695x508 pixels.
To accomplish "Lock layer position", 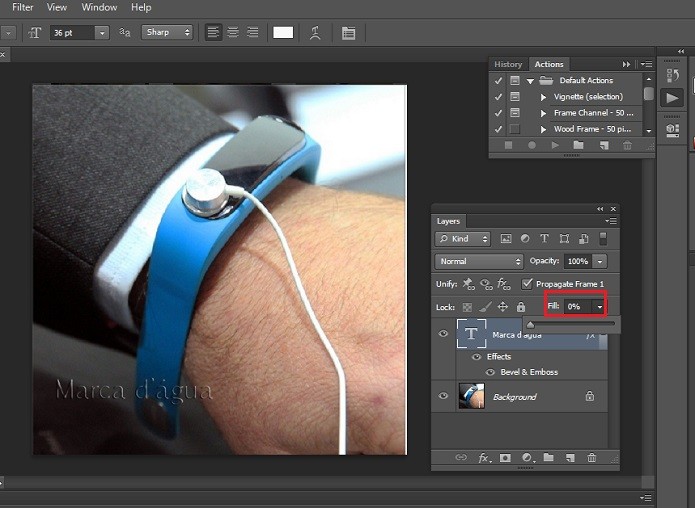I will [503, 307].
